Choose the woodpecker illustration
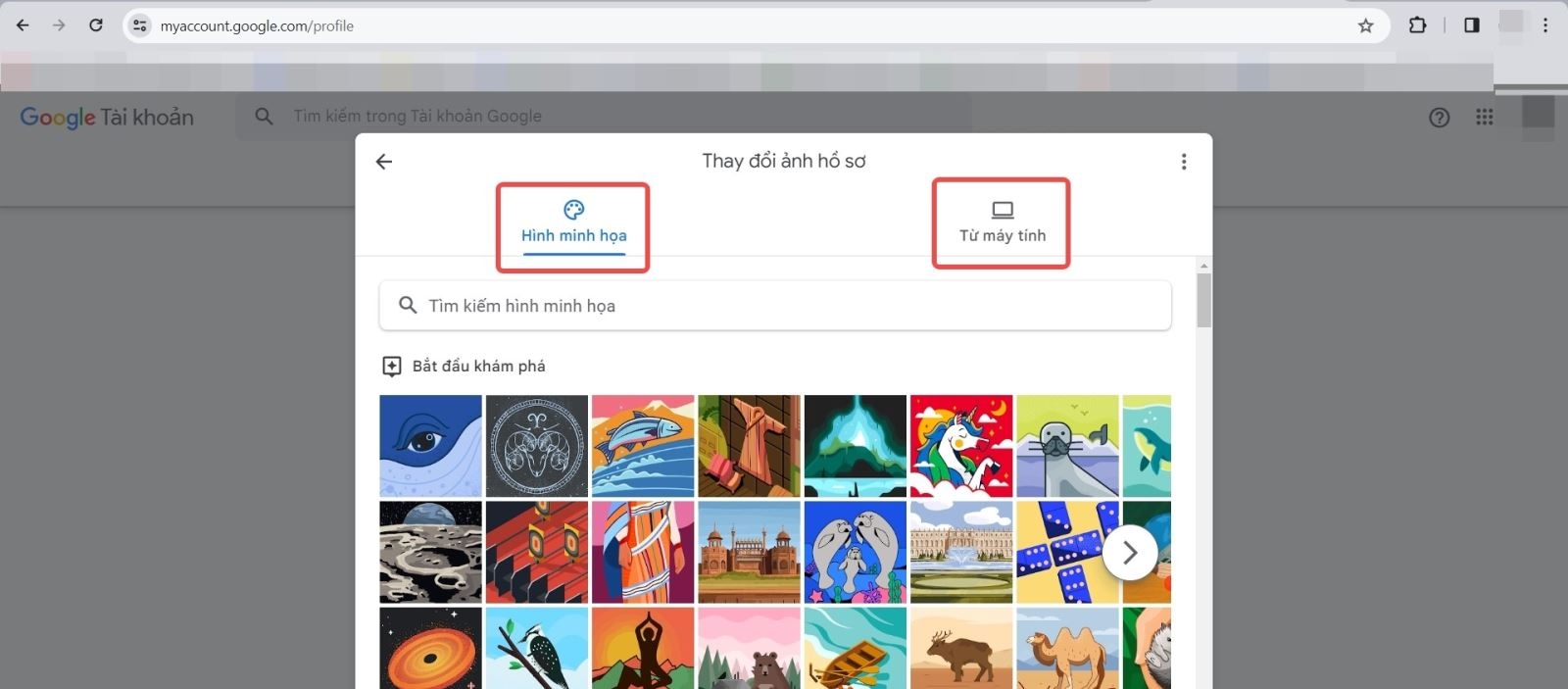 [x=537, y=648]
